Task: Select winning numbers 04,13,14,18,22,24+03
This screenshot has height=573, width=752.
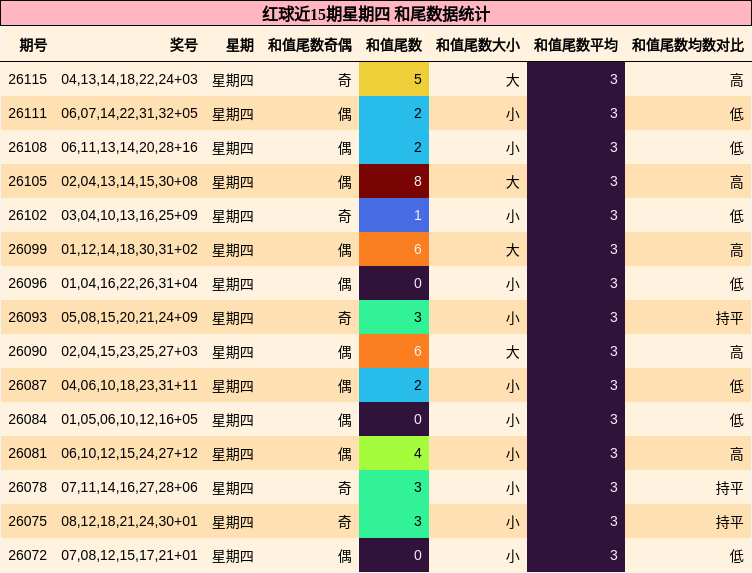Action: (129, 79)
